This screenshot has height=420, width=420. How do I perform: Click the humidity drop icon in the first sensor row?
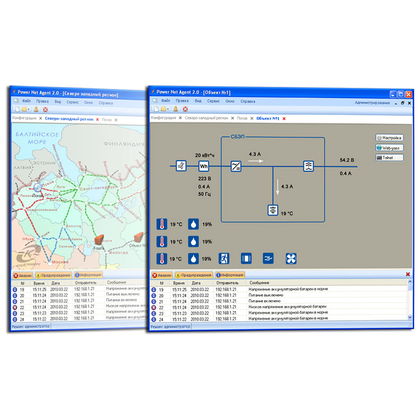pos(193,224)
